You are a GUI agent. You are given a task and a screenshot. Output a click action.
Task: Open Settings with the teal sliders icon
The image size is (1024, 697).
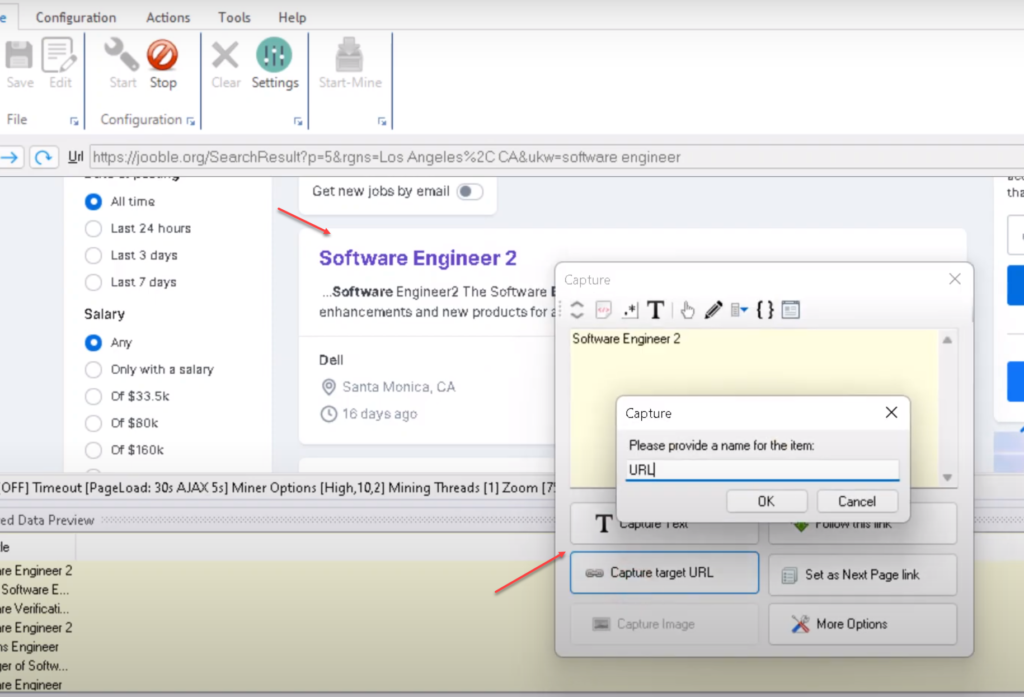(274, 56)
